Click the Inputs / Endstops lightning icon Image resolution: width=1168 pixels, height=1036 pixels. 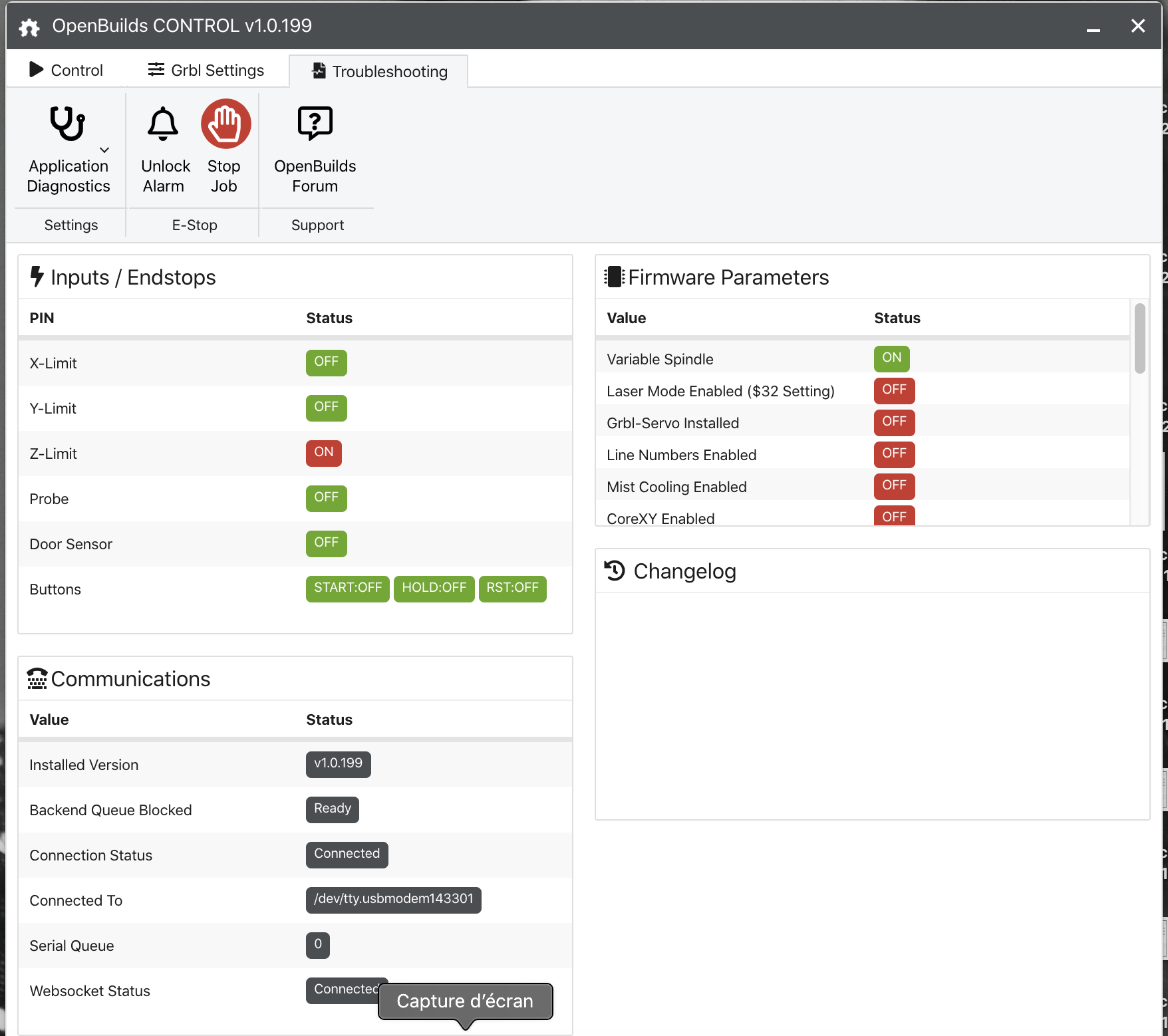[37, 277]
